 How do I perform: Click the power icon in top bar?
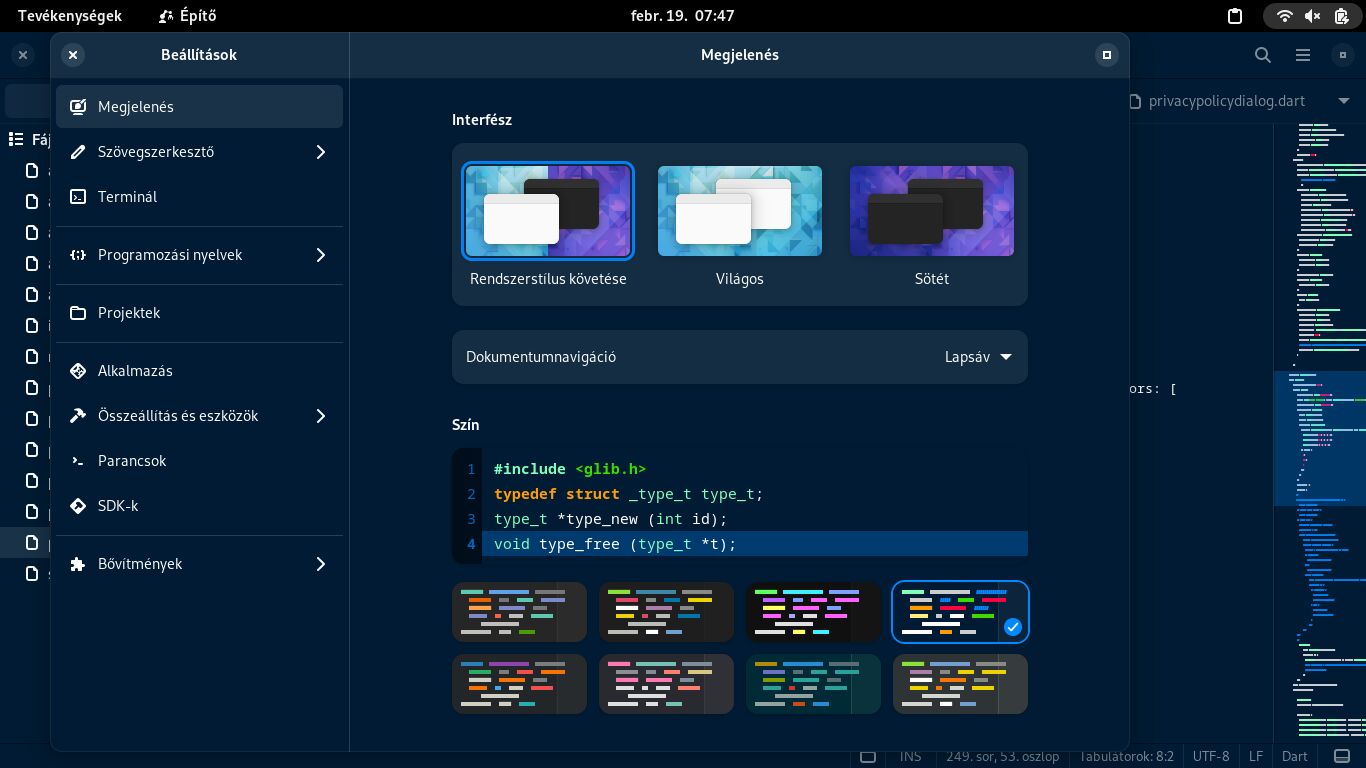[1341, 16]
